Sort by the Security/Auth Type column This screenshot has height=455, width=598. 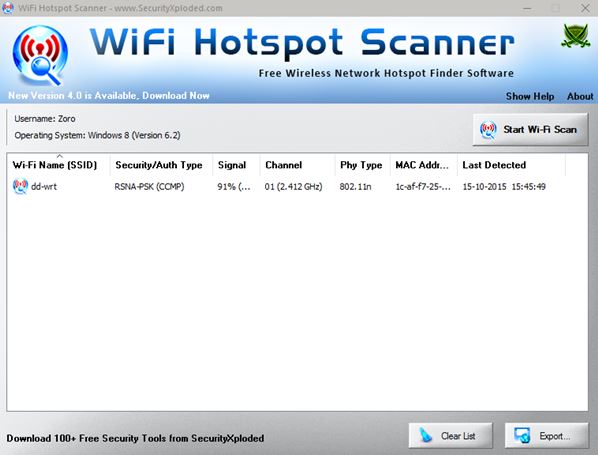[x=161, y=165]
